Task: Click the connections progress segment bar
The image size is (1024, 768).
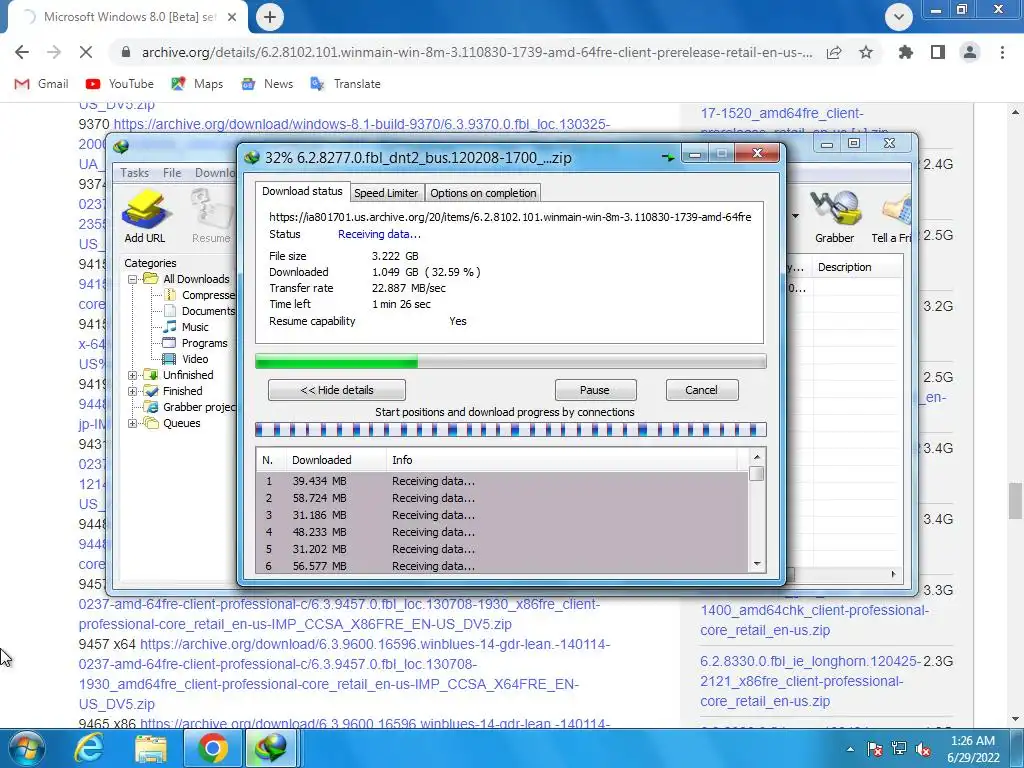Action: tap(510, 429)
